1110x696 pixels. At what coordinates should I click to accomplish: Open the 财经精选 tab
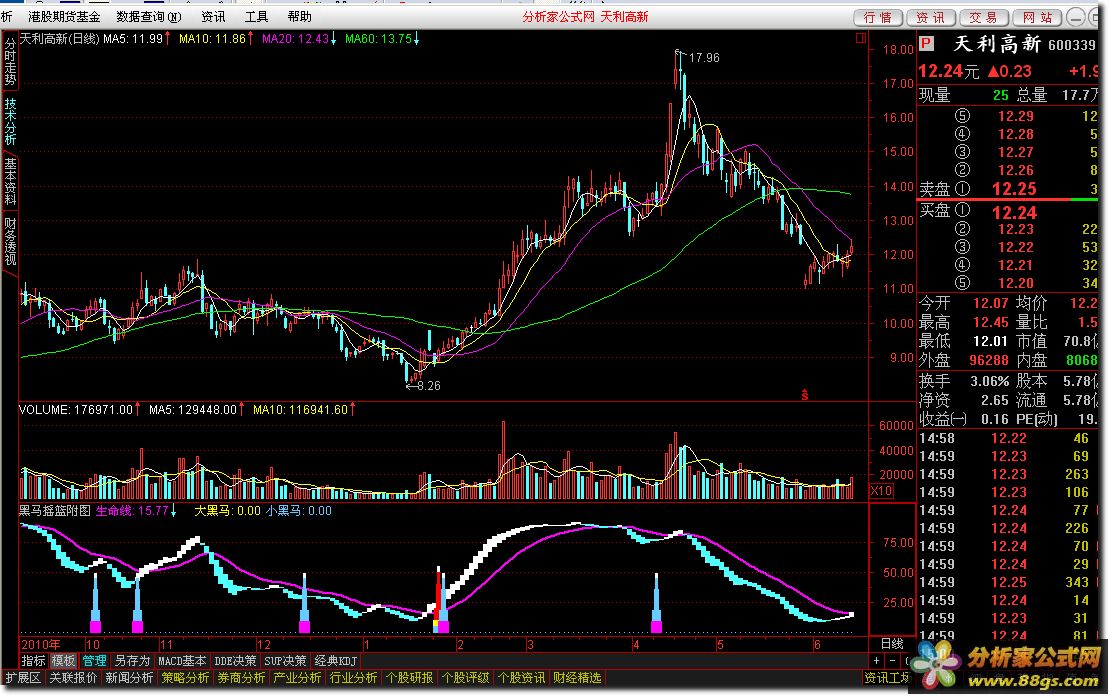577,678
